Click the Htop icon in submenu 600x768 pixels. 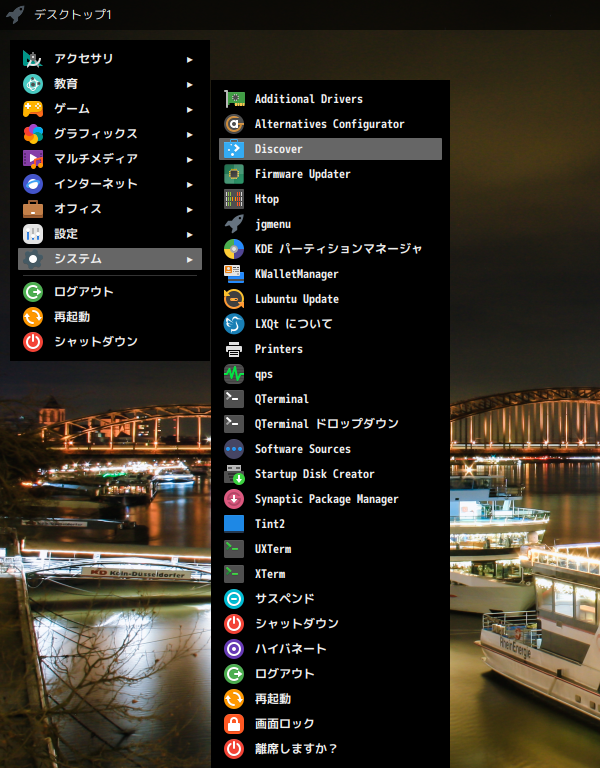pyautogui.click(x=234, y=199)
